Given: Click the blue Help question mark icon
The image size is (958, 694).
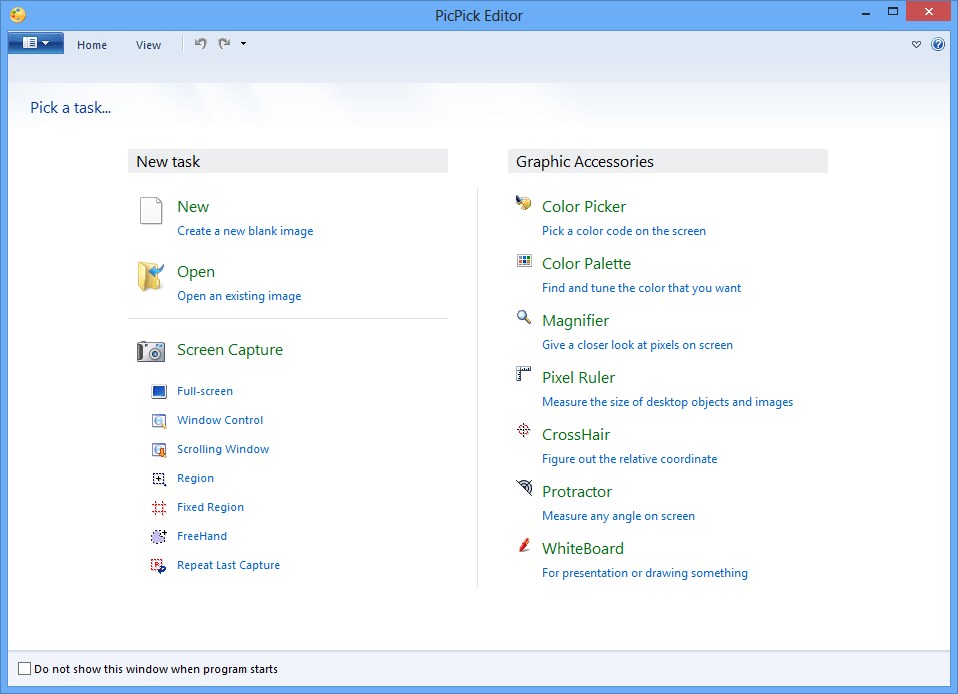Looking at the screenshot, I should point(938,44).
